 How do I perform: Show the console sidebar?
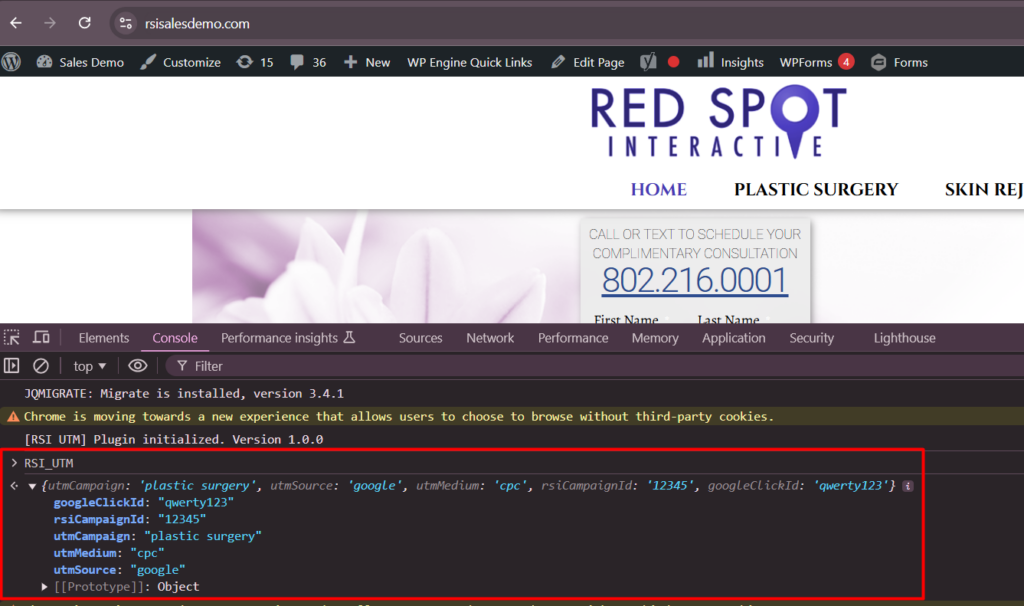tap(12, 366)
